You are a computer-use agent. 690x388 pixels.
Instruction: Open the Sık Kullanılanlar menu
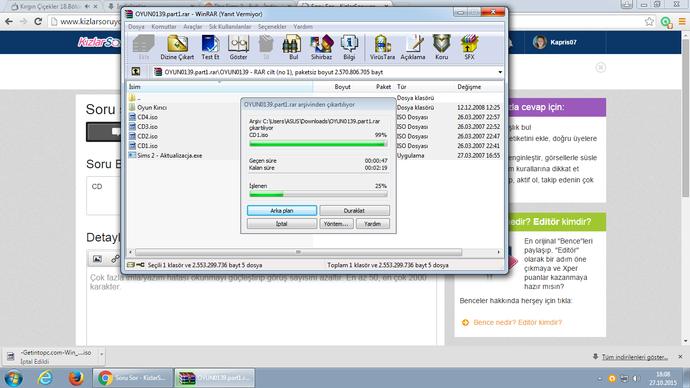pos(230,27)
